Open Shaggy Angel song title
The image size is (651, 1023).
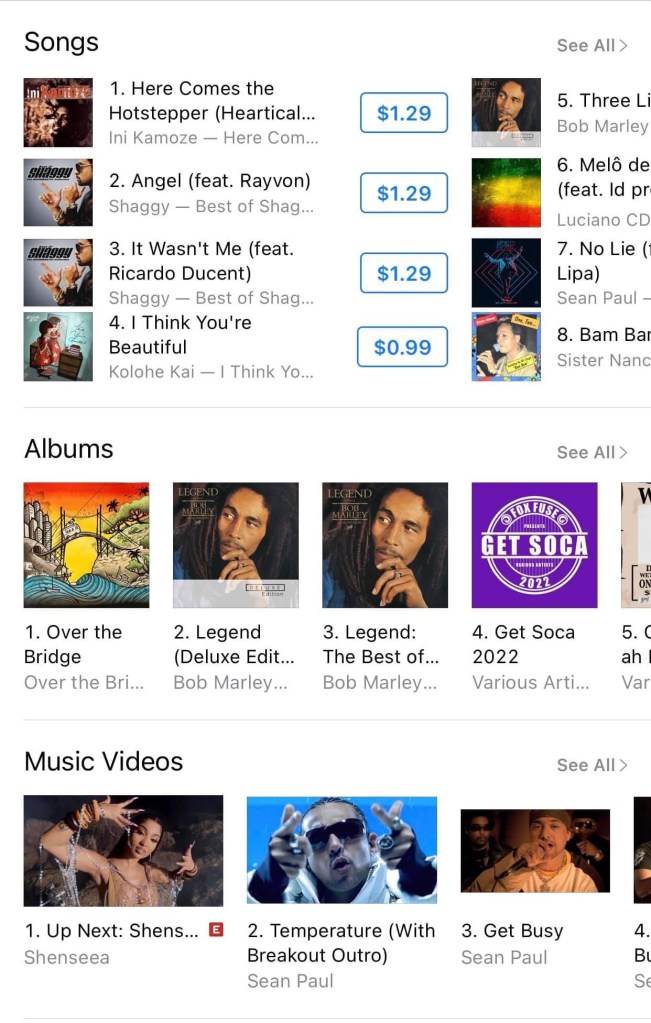click(x=209, y=181)
